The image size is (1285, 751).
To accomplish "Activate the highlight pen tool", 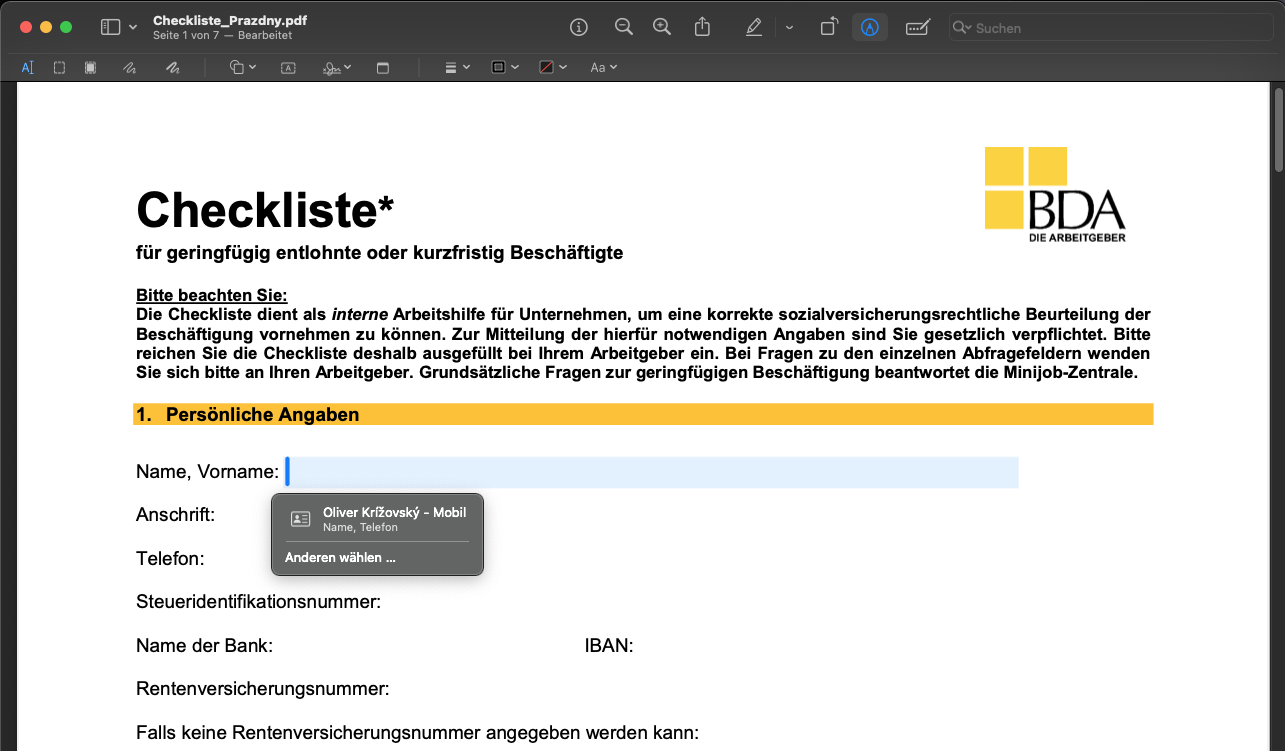I will [x=754, y=27].
